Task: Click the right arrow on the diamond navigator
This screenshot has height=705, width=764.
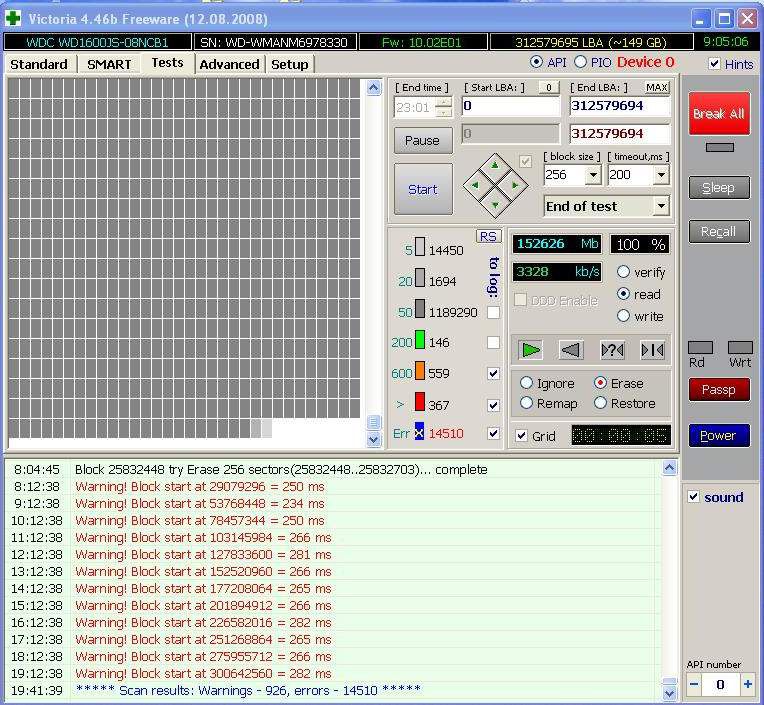Action: click(515, 185)
